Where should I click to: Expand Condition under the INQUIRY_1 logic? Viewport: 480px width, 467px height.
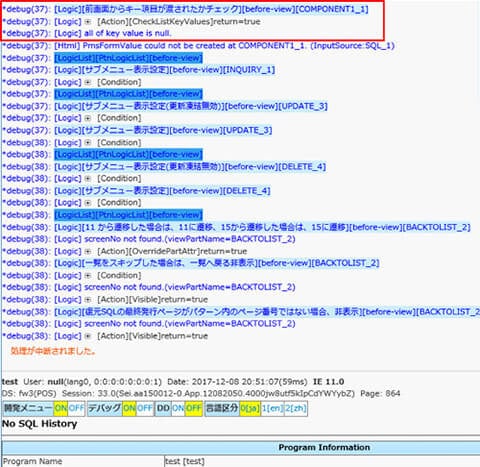(88, 82)
